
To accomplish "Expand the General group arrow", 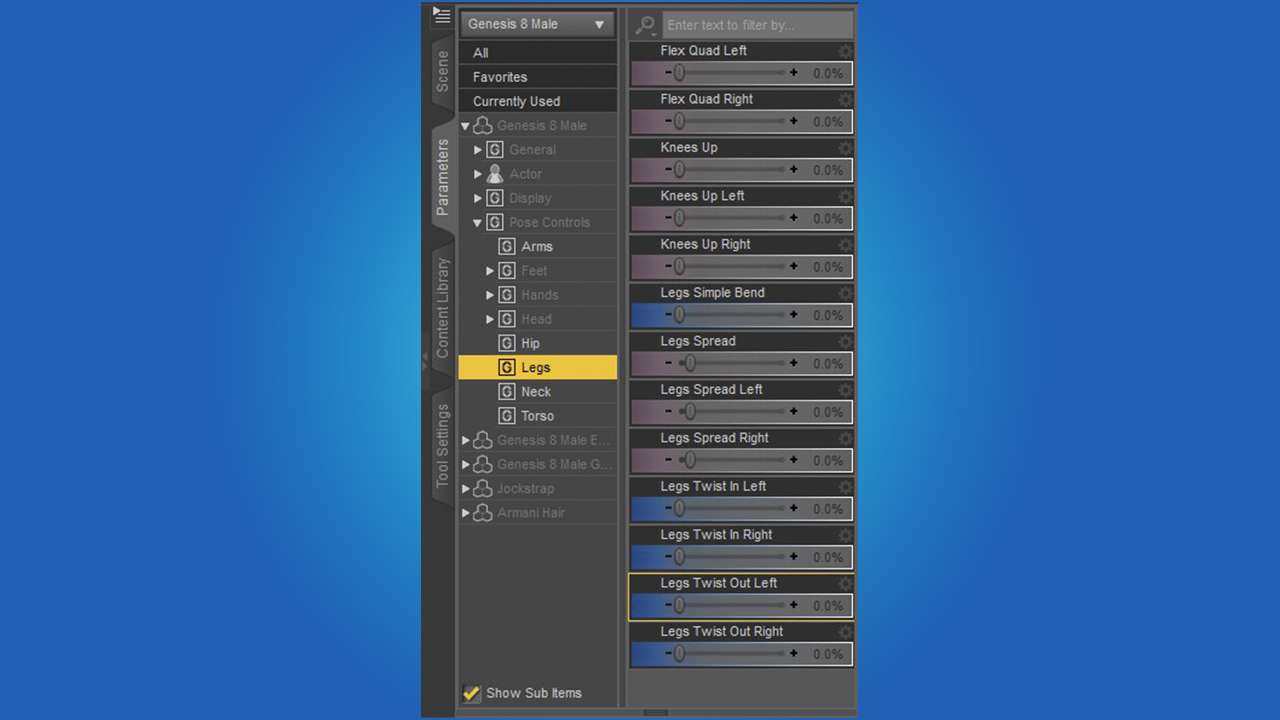I will pos(478,150).
